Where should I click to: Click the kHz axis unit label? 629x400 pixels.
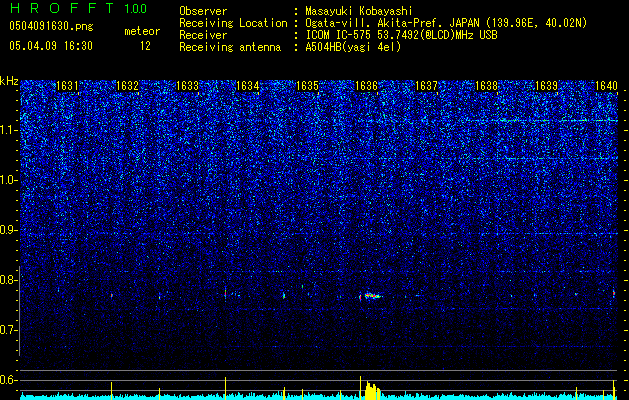point(9,81)
